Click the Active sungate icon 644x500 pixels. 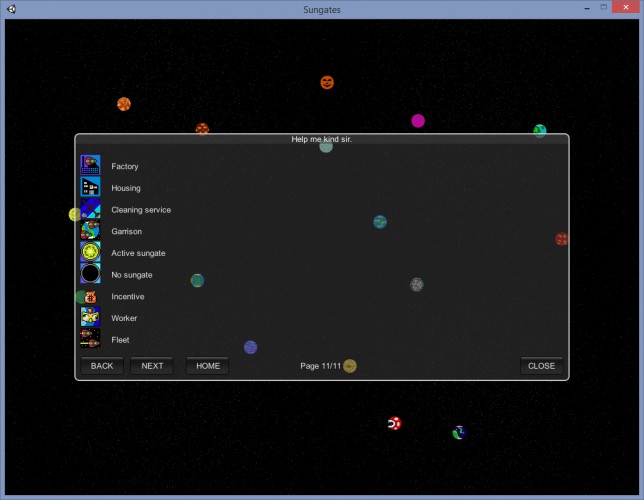90,252
